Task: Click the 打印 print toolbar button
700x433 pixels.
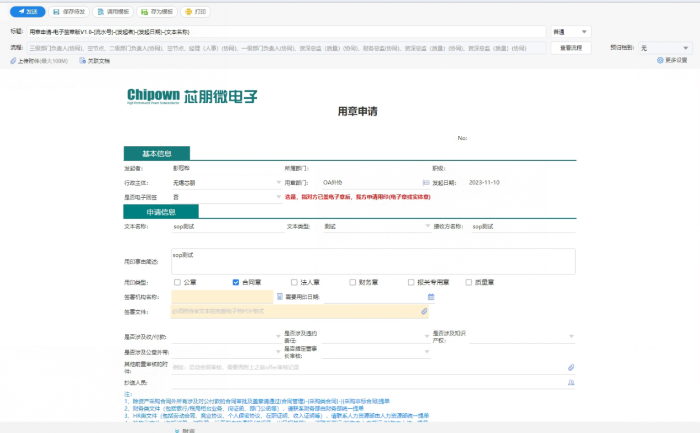Action: 196,11
